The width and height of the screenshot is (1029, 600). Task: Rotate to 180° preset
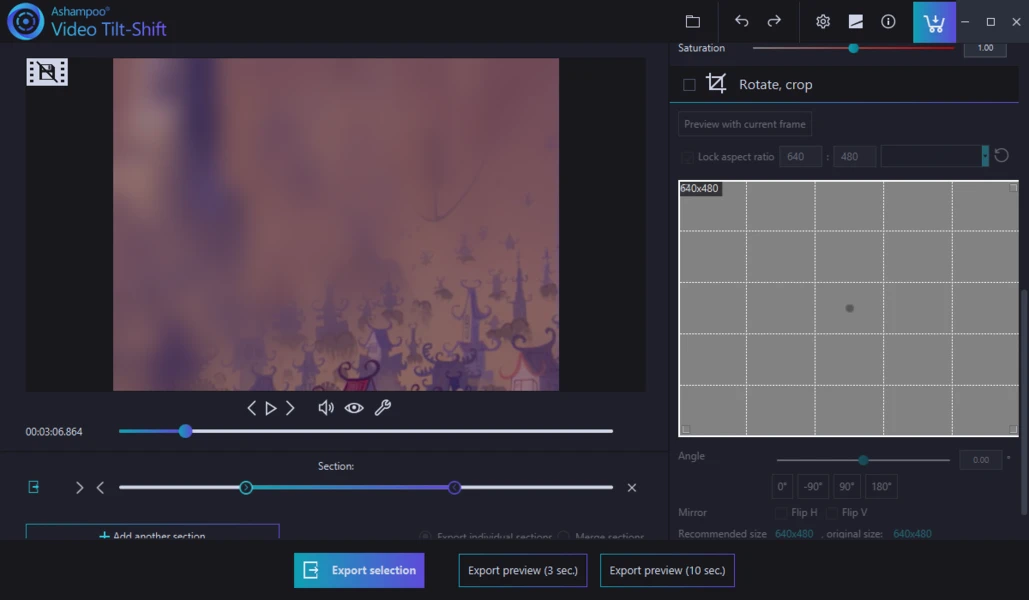pos(881,486)
